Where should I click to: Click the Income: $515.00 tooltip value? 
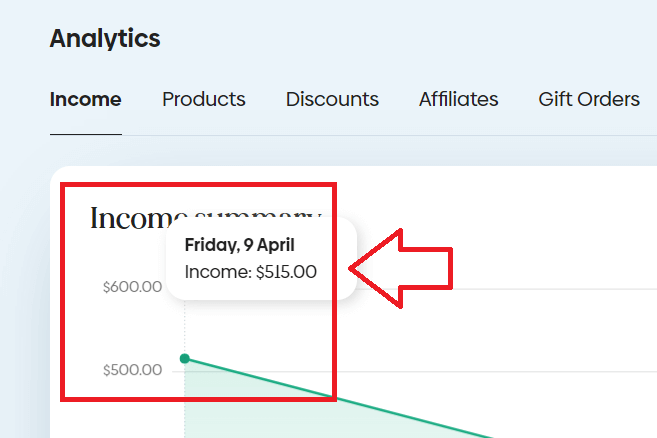tap(250, 271)
